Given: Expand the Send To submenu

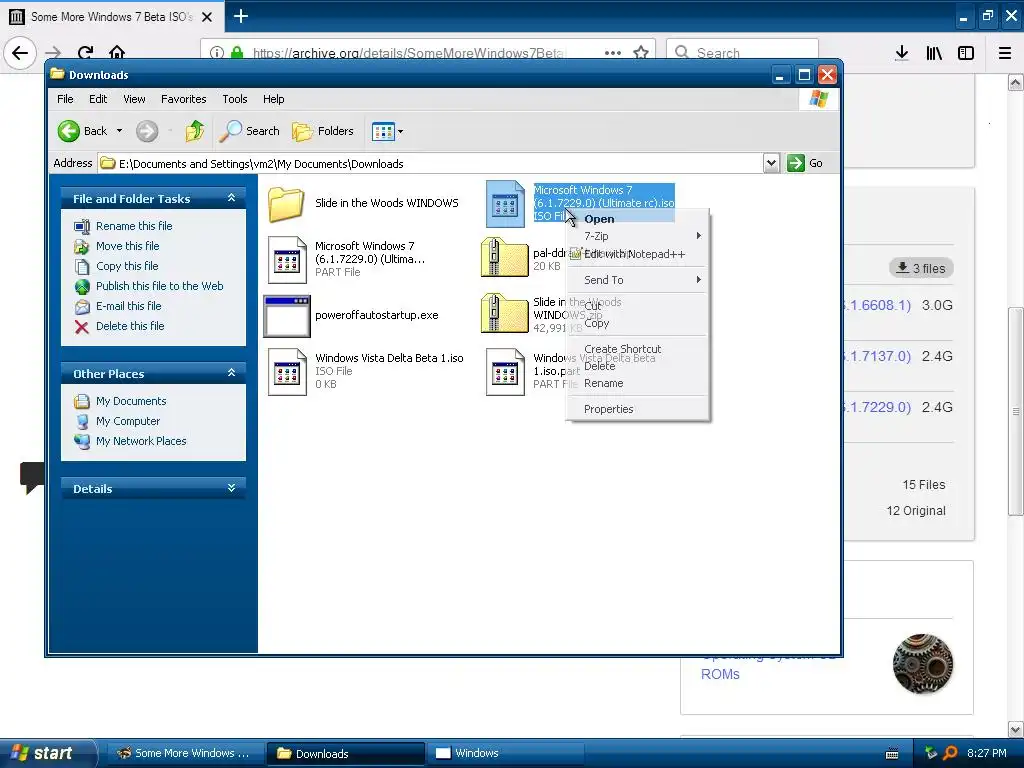Looking at the screenshot, I should click(x=637, y=280).
